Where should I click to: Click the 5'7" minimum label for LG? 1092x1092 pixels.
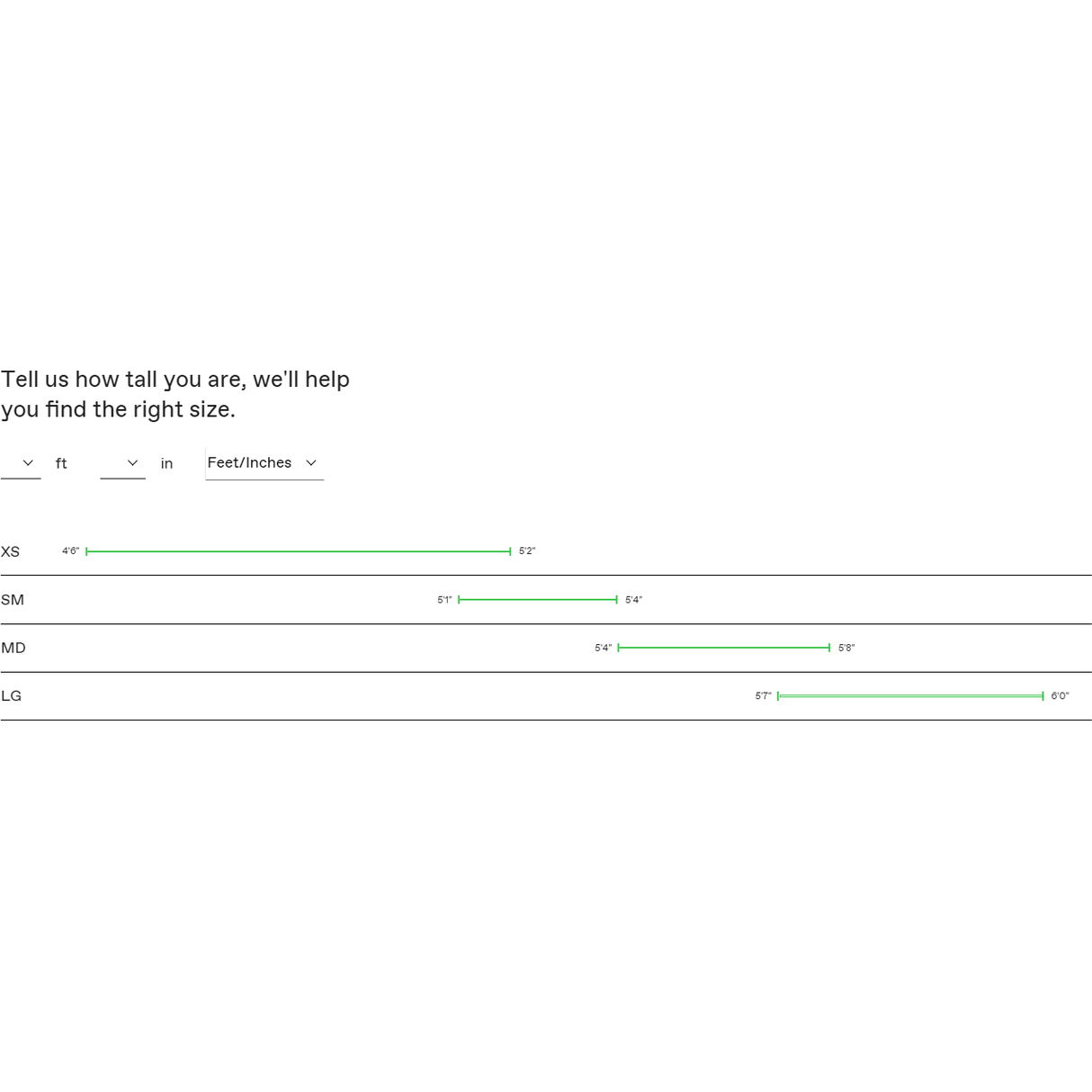point(763,696)
